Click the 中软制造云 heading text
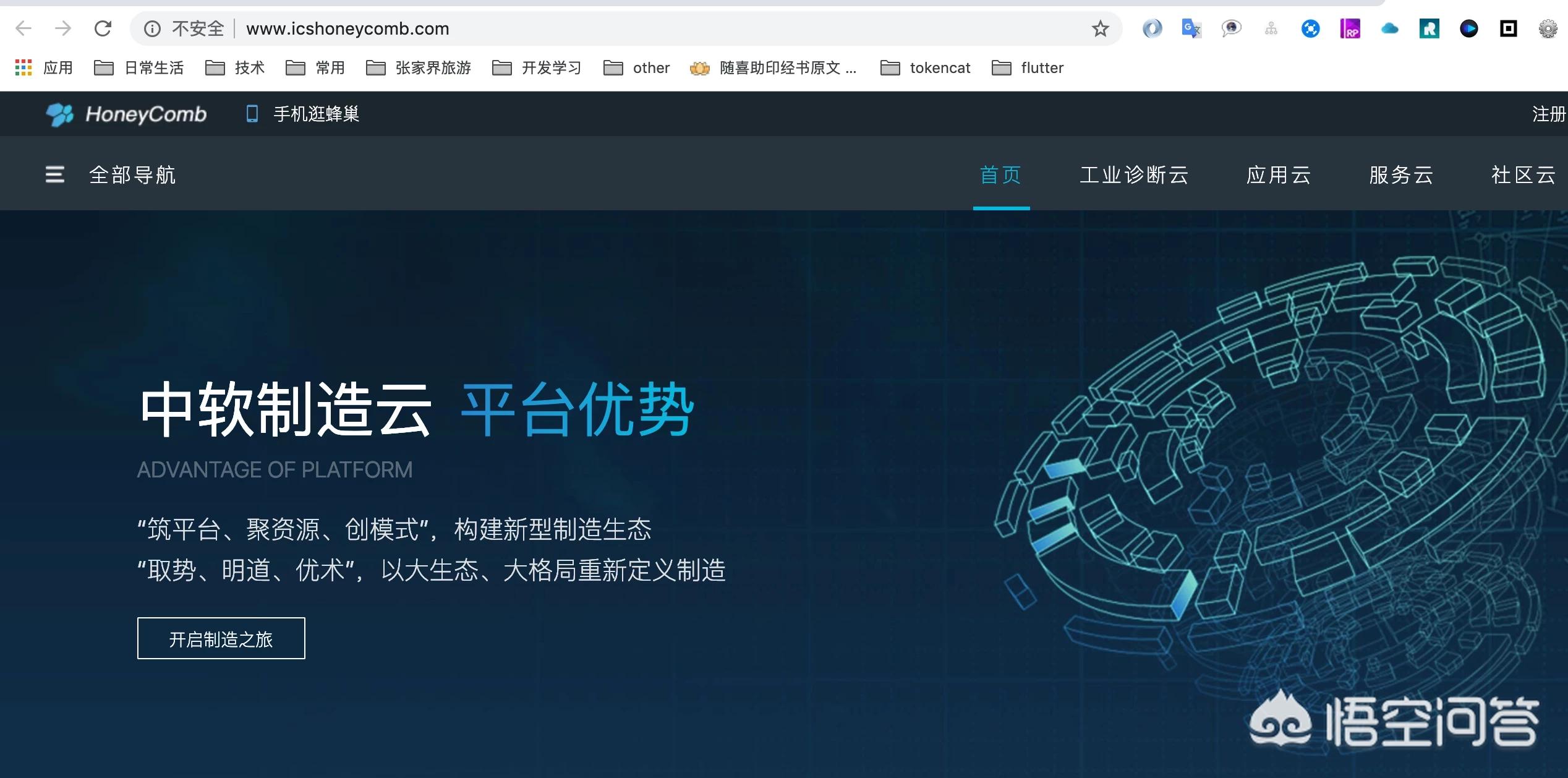1568x778 pixels. pyautogui.click(x=285, y=409)
